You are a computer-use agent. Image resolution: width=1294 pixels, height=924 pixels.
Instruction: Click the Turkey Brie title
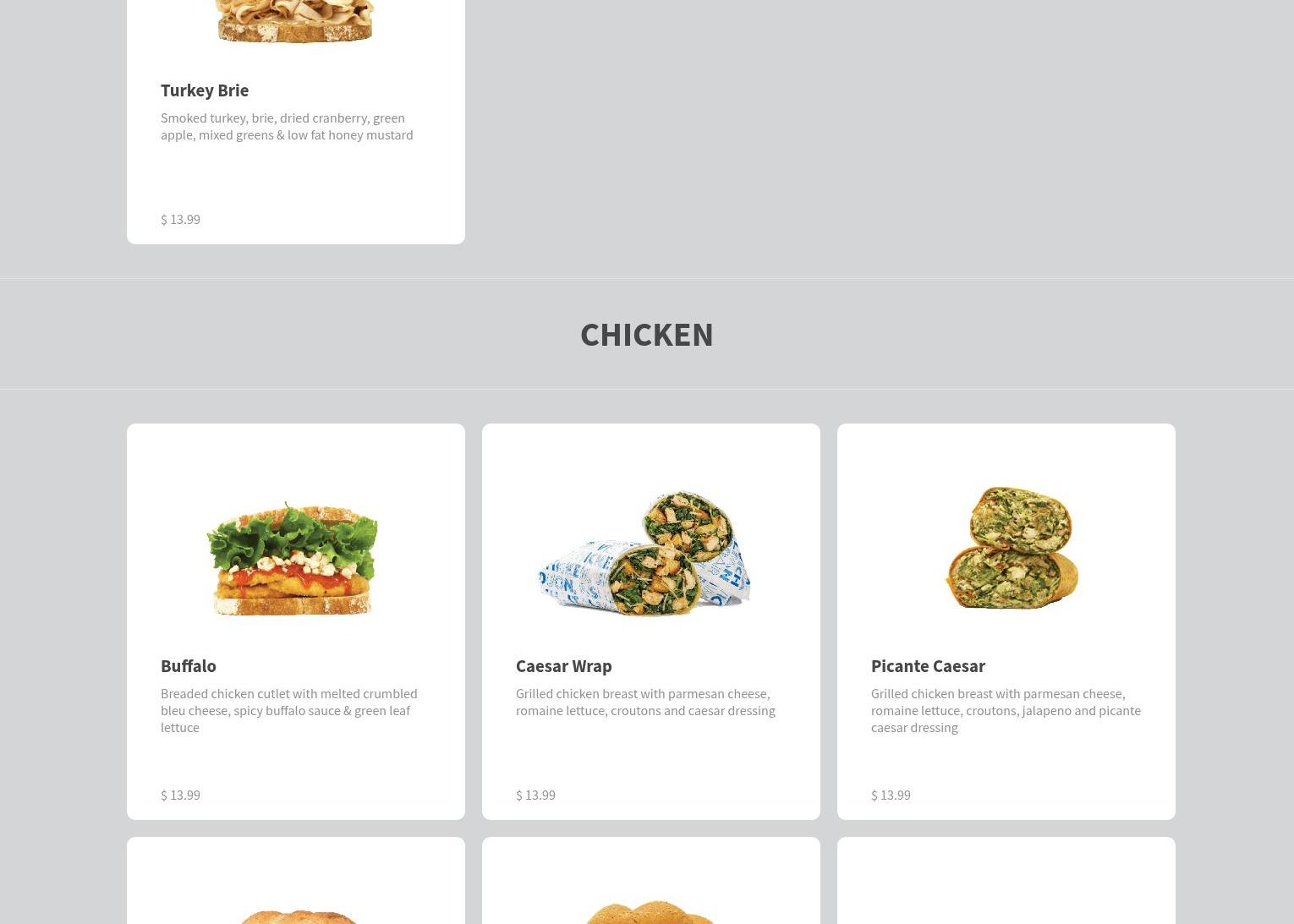(x=205, y=90)
